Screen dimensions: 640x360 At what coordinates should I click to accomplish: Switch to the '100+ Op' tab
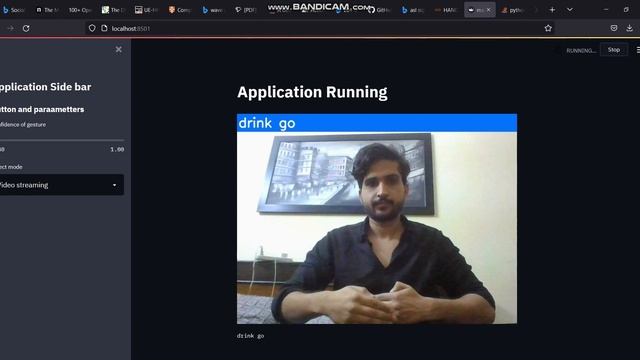(x=80, y=10)
